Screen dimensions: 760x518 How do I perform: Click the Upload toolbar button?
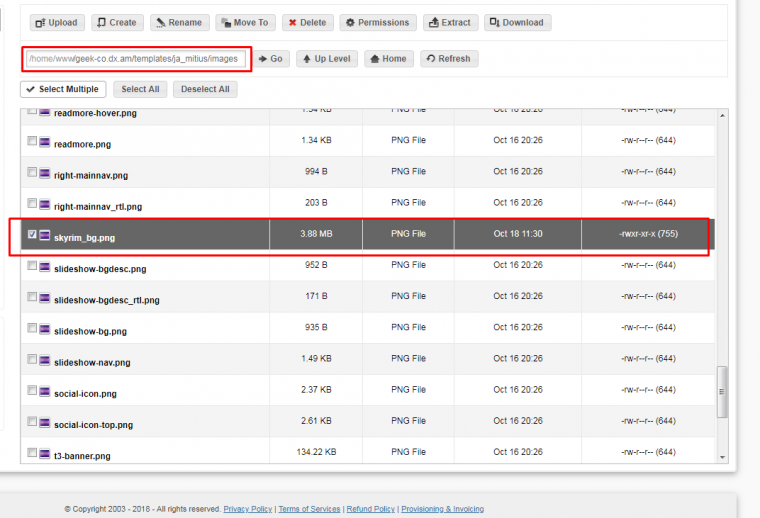click(x=57, y=22)
